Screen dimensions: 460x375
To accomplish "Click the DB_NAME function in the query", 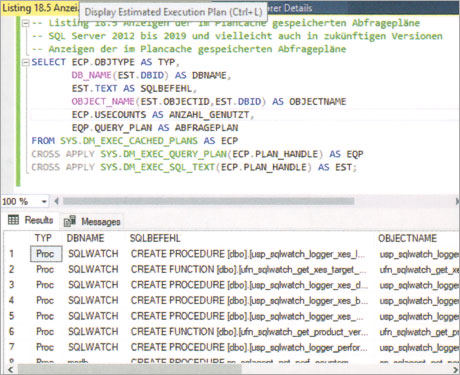I will click(91, 75).
